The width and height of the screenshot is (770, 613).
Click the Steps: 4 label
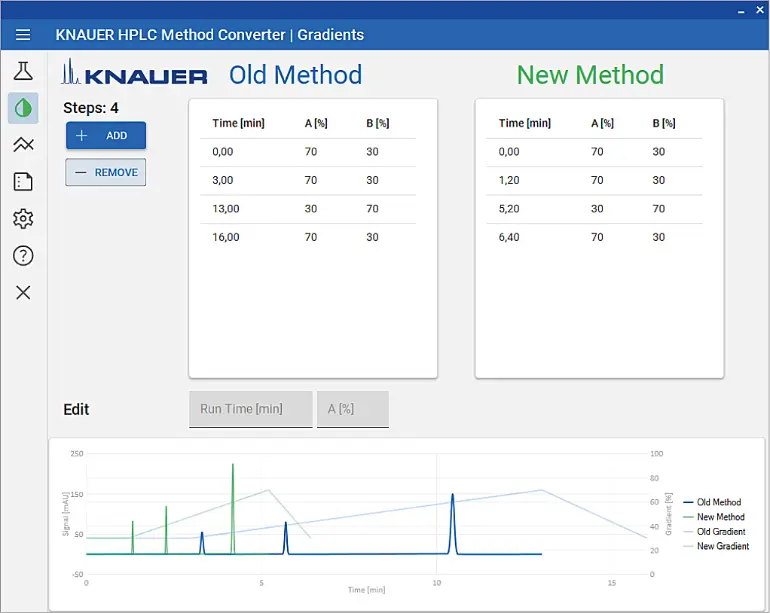[91, 108]
